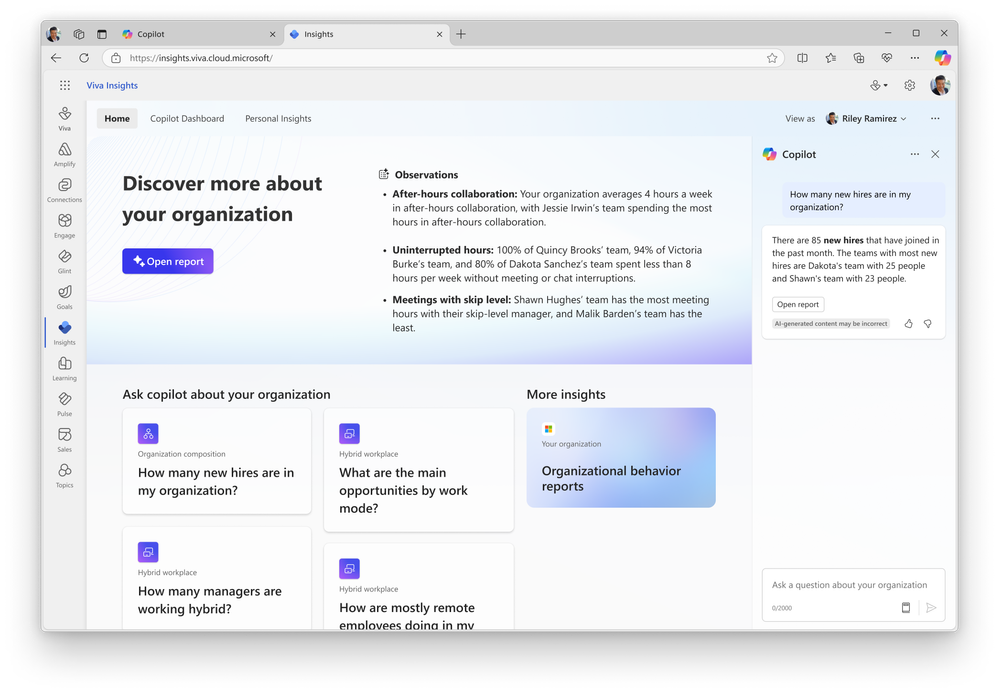Expand the Viva header icon dropdown
Viewport: 999px width, 693px height.
pyautogui.click(x=879, y=85)
